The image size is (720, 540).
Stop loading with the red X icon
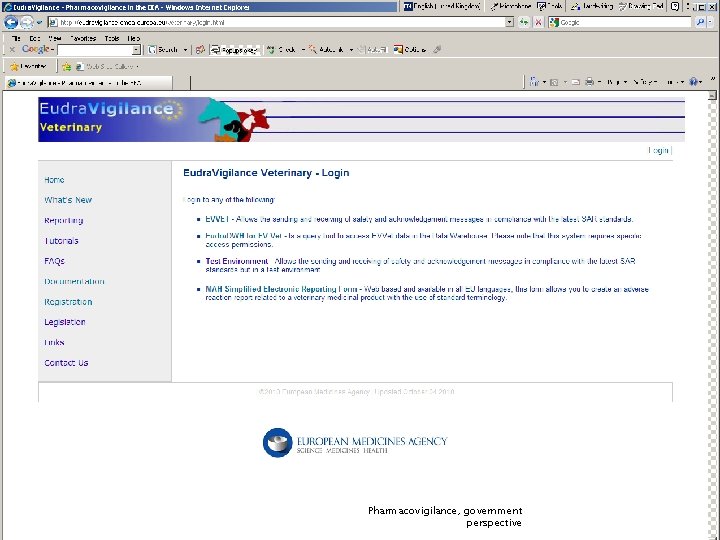(x=538, y=22)
